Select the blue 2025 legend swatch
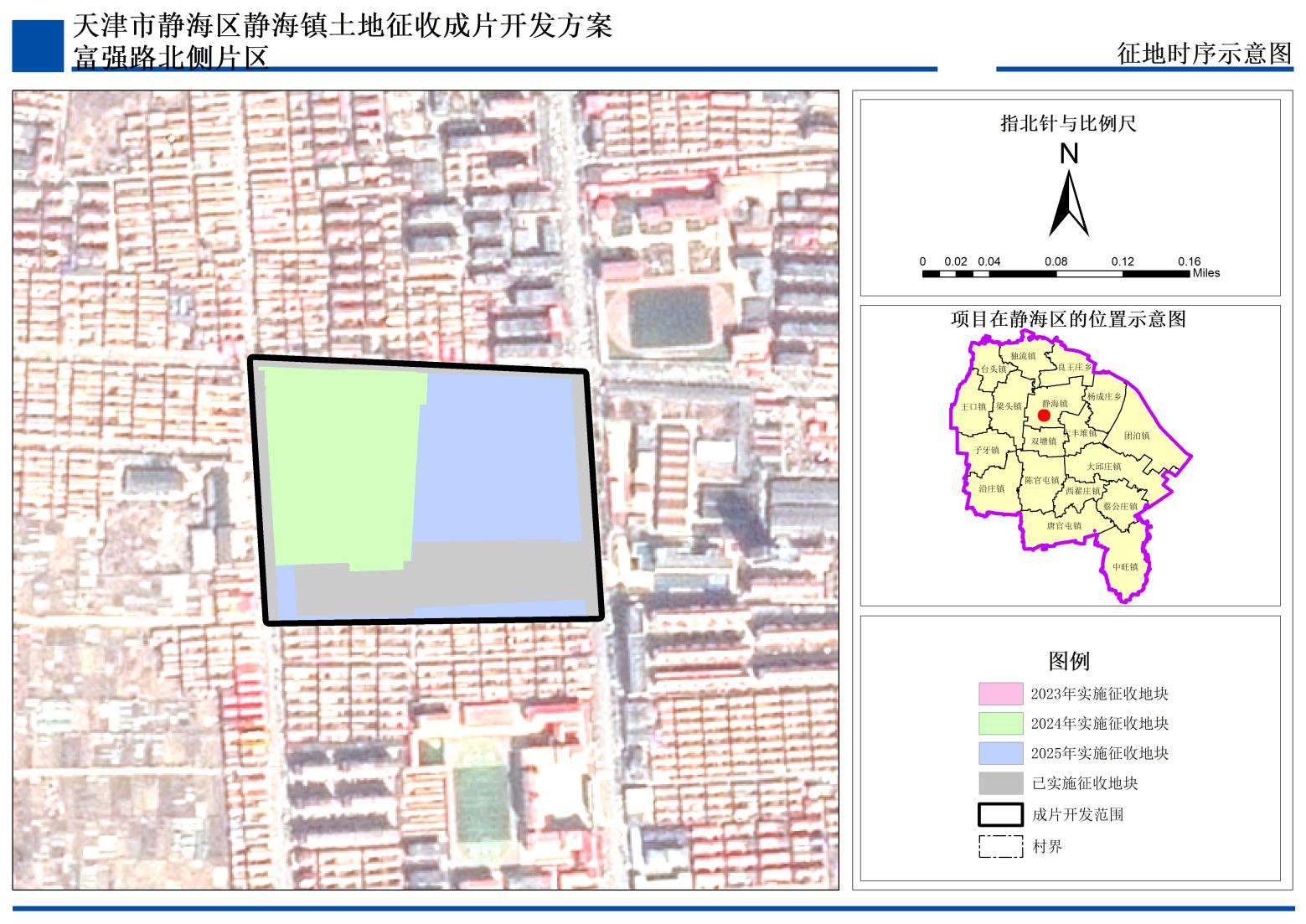This screenshot has width=1306, height=924. (x=1000, y=753)
